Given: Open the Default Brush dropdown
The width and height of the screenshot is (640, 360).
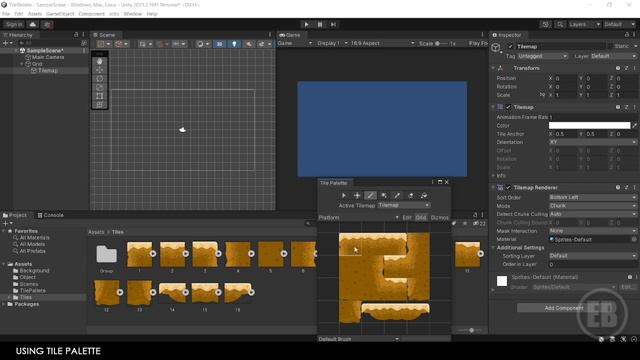Looking at the screenshot, I should [x=358, y=339].
